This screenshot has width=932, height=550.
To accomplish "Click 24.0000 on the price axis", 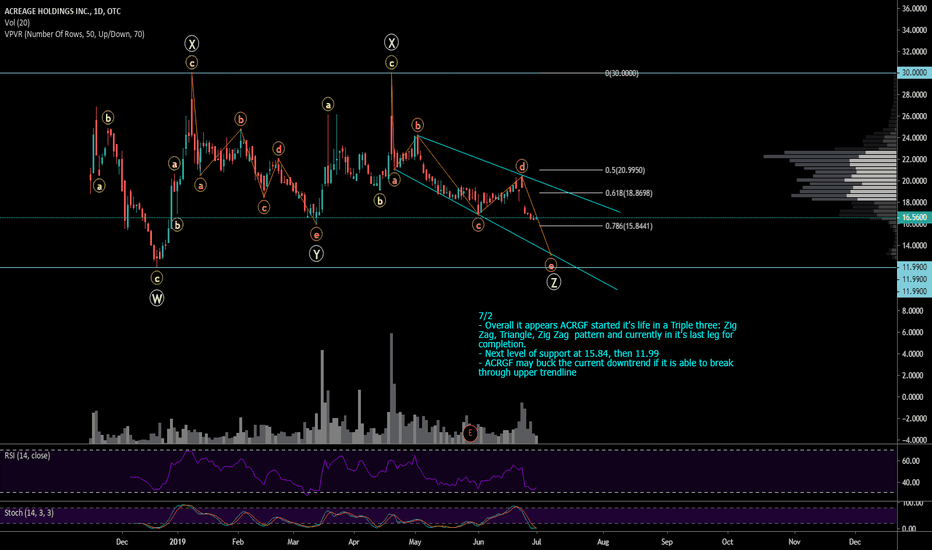I will coord(914,138).
